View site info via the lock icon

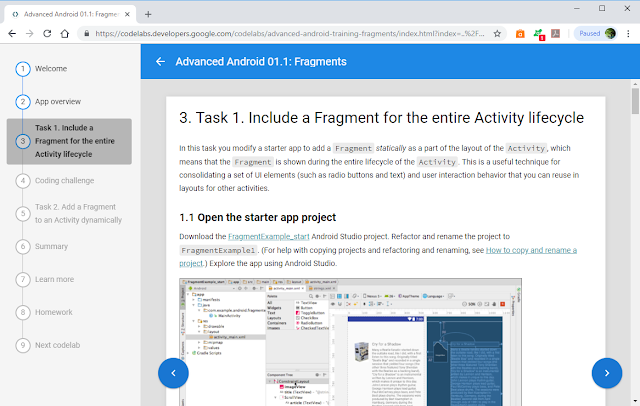tap(87, 33)
